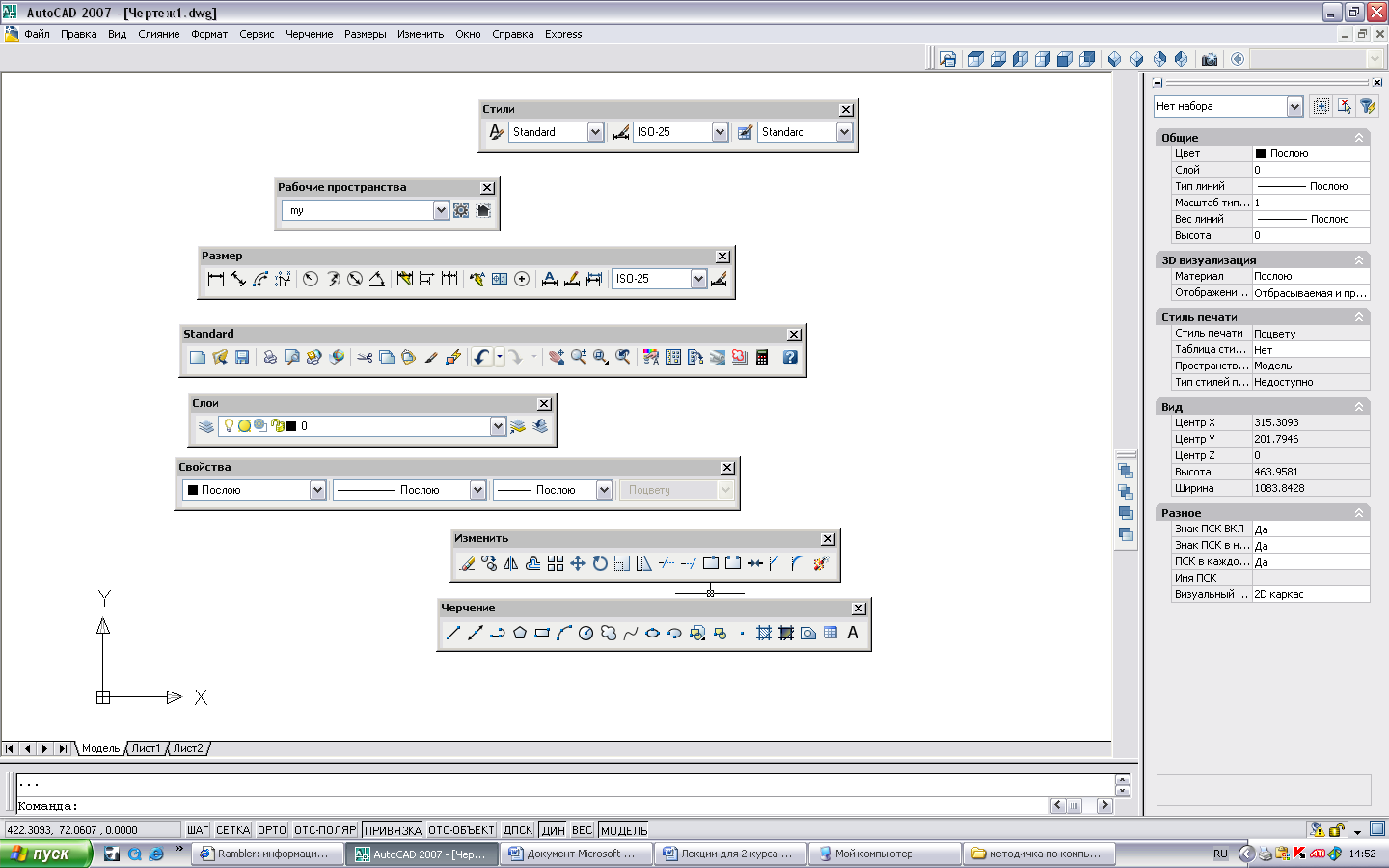Open ISO-25 dropdown in Размер toolbar
1389x868 pixels.
tap(698, 279)
